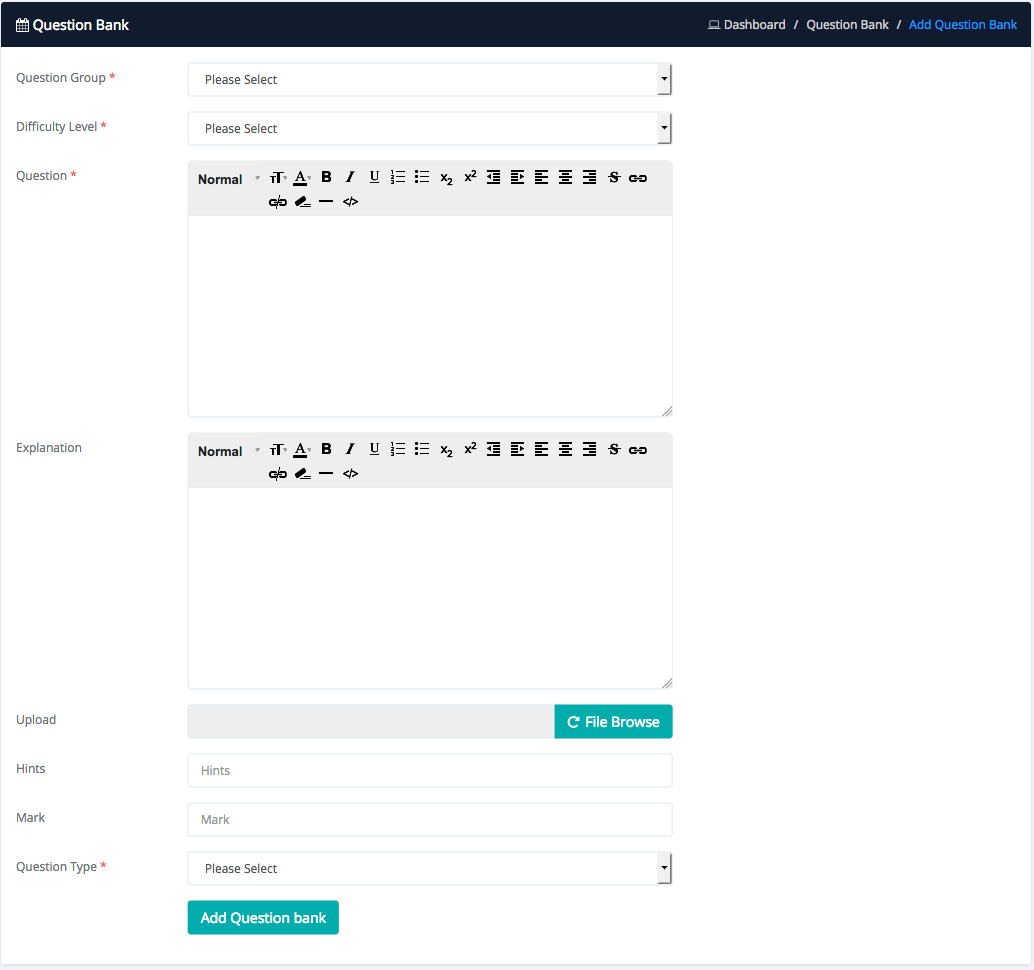The height and width of the screenshot is (970, 1034).
Task: Click subscript icon in the Question editor
Action: 446,179
